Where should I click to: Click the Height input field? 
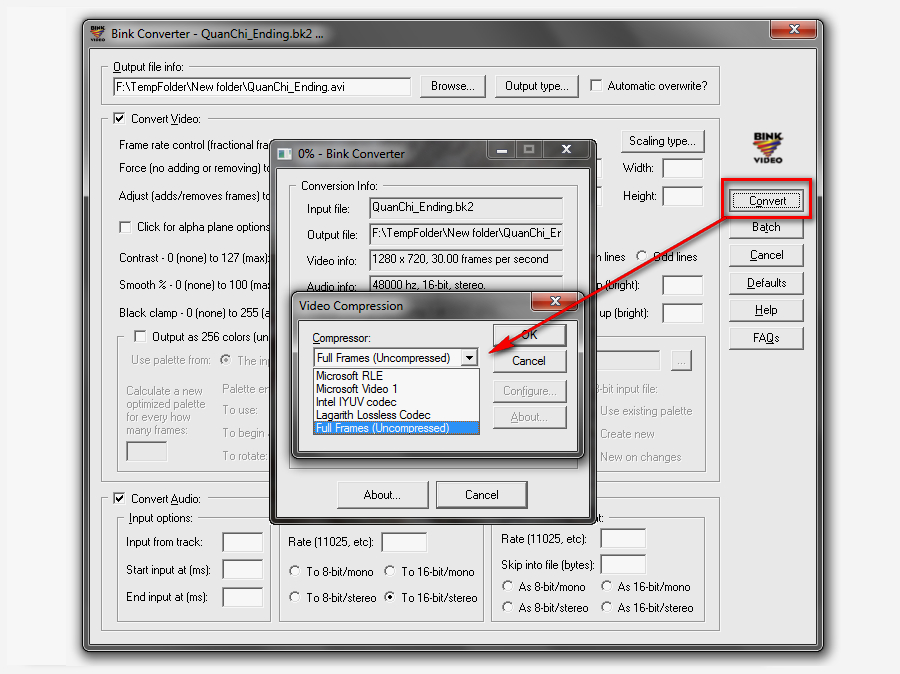pyautogui.click(x=682, y=196)
